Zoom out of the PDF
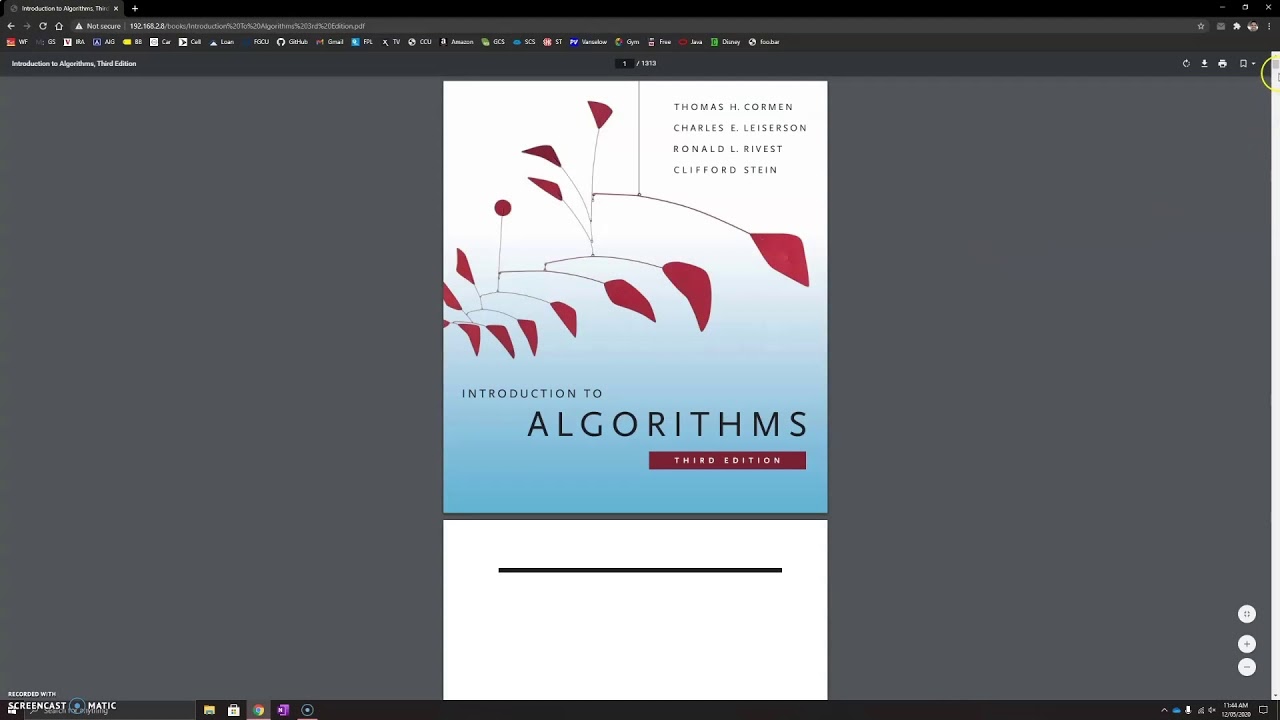Viewport: 1280px width, 720px height. pyautogui.click(x=1246, y=667)
